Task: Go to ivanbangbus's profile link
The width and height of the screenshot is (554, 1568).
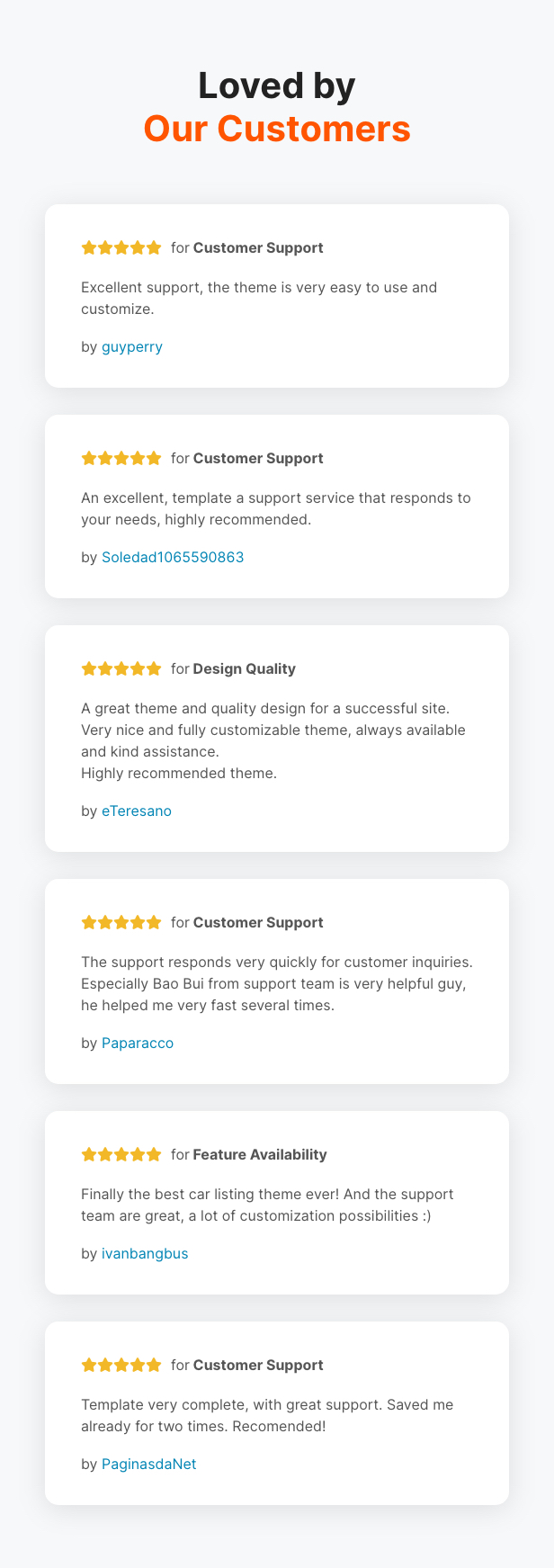Action: point(145,1253)
